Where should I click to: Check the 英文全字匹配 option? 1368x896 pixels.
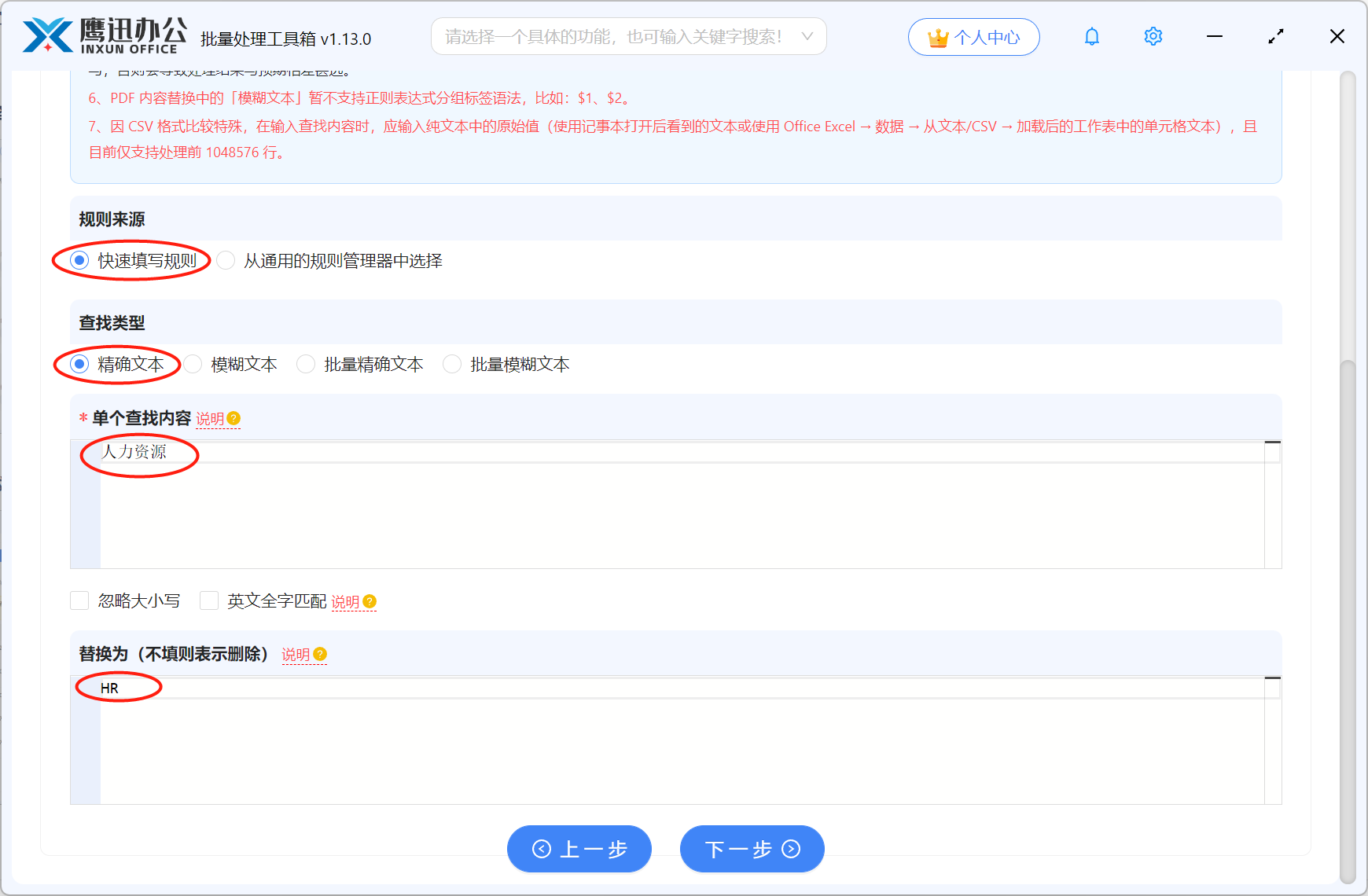[x=209, y=600]
